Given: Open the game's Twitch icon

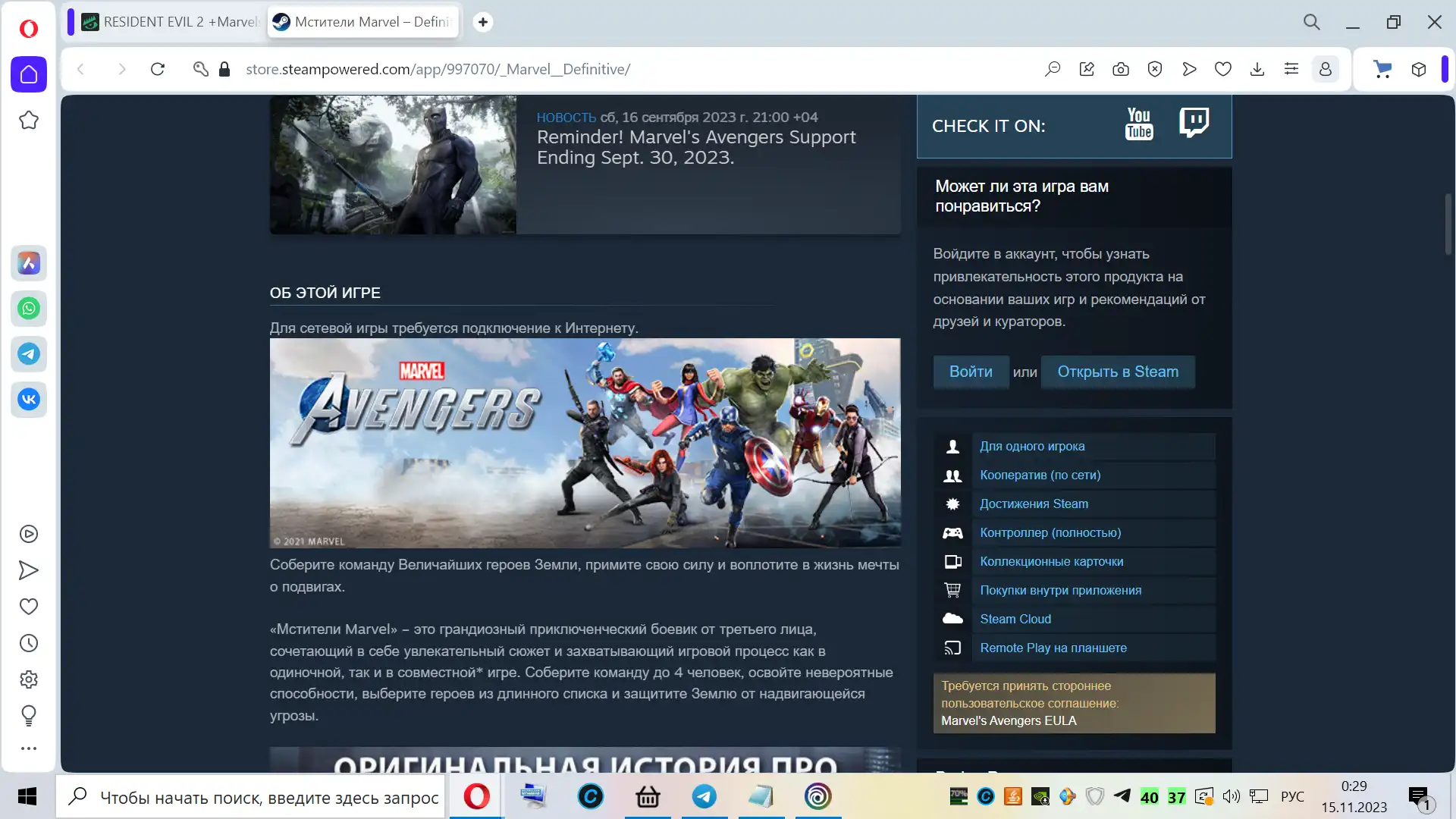Looking at the screenshot, I should (1194, 122).
